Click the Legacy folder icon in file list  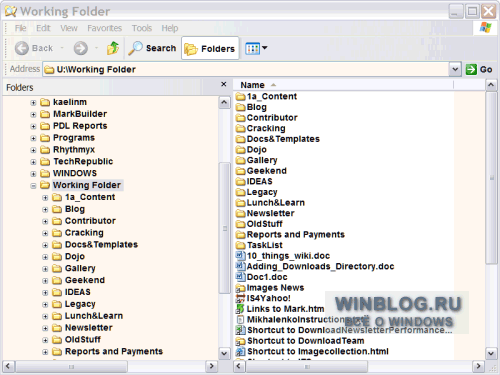[x=240, y=192]
